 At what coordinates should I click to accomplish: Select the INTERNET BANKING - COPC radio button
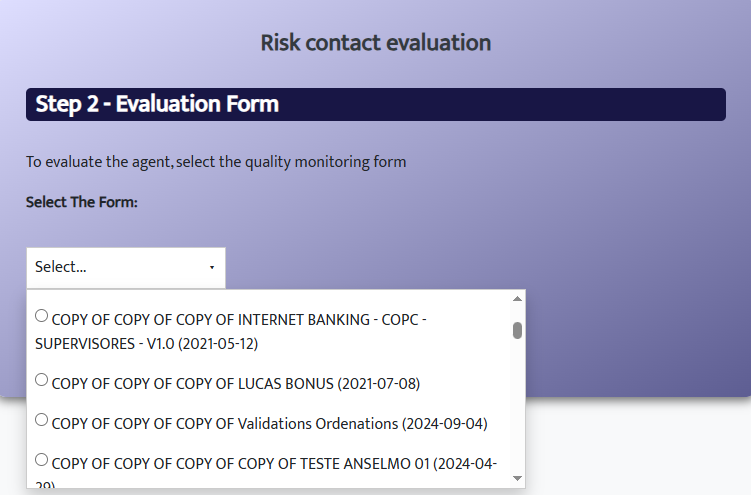coord(41,316)
